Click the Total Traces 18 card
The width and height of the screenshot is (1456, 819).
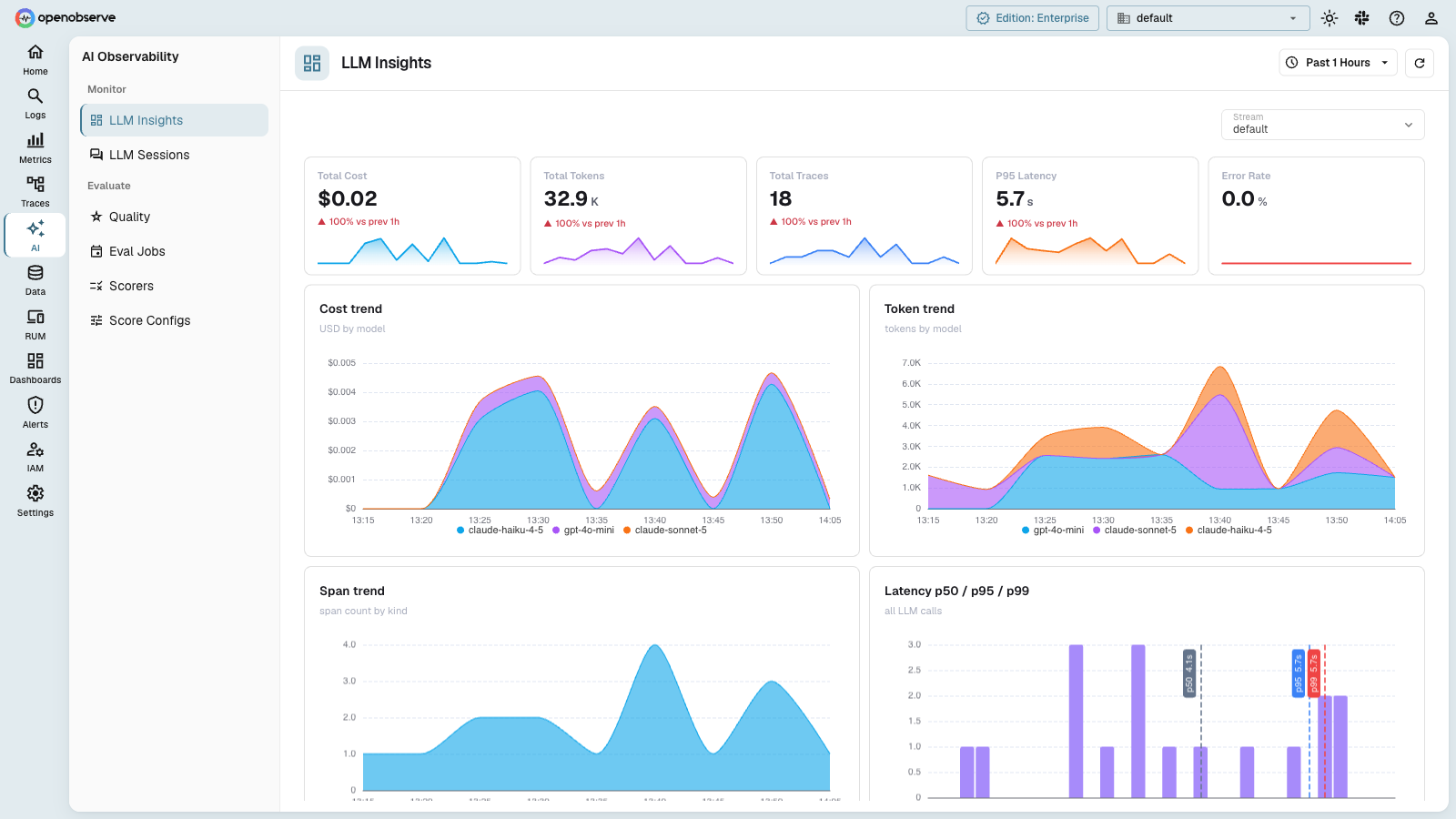click(x=864, y=216)
